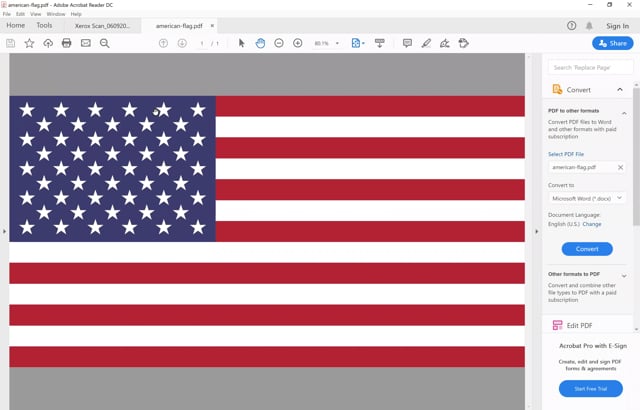This screenshot has width=640, height=410.
Task: Activate the Hand pan tool
Action: 260,43
